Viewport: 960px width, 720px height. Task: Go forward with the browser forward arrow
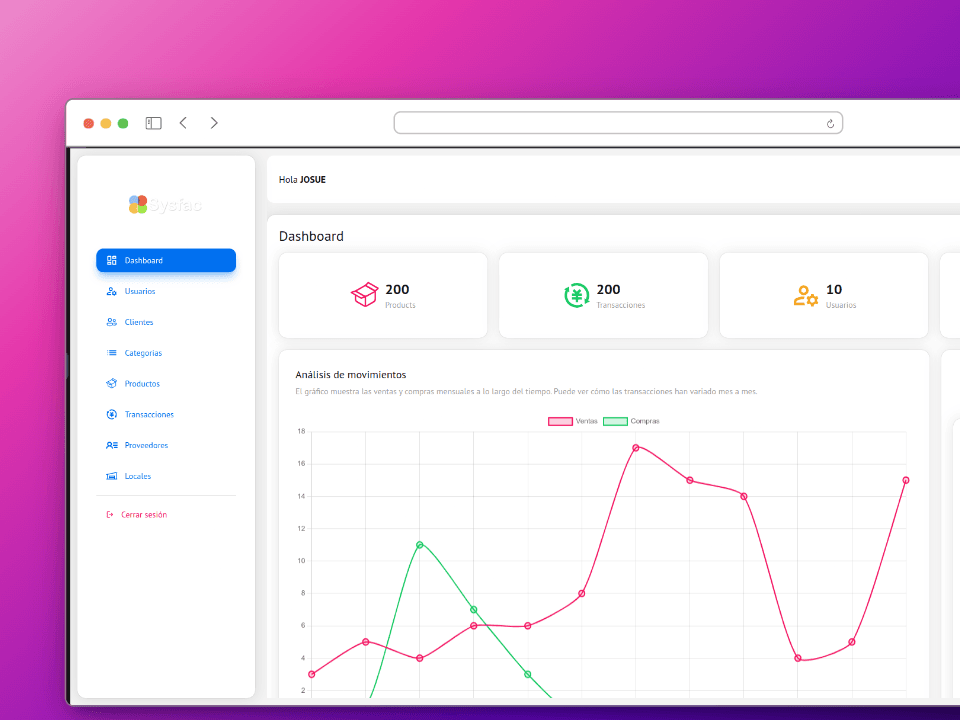point(214,123)
